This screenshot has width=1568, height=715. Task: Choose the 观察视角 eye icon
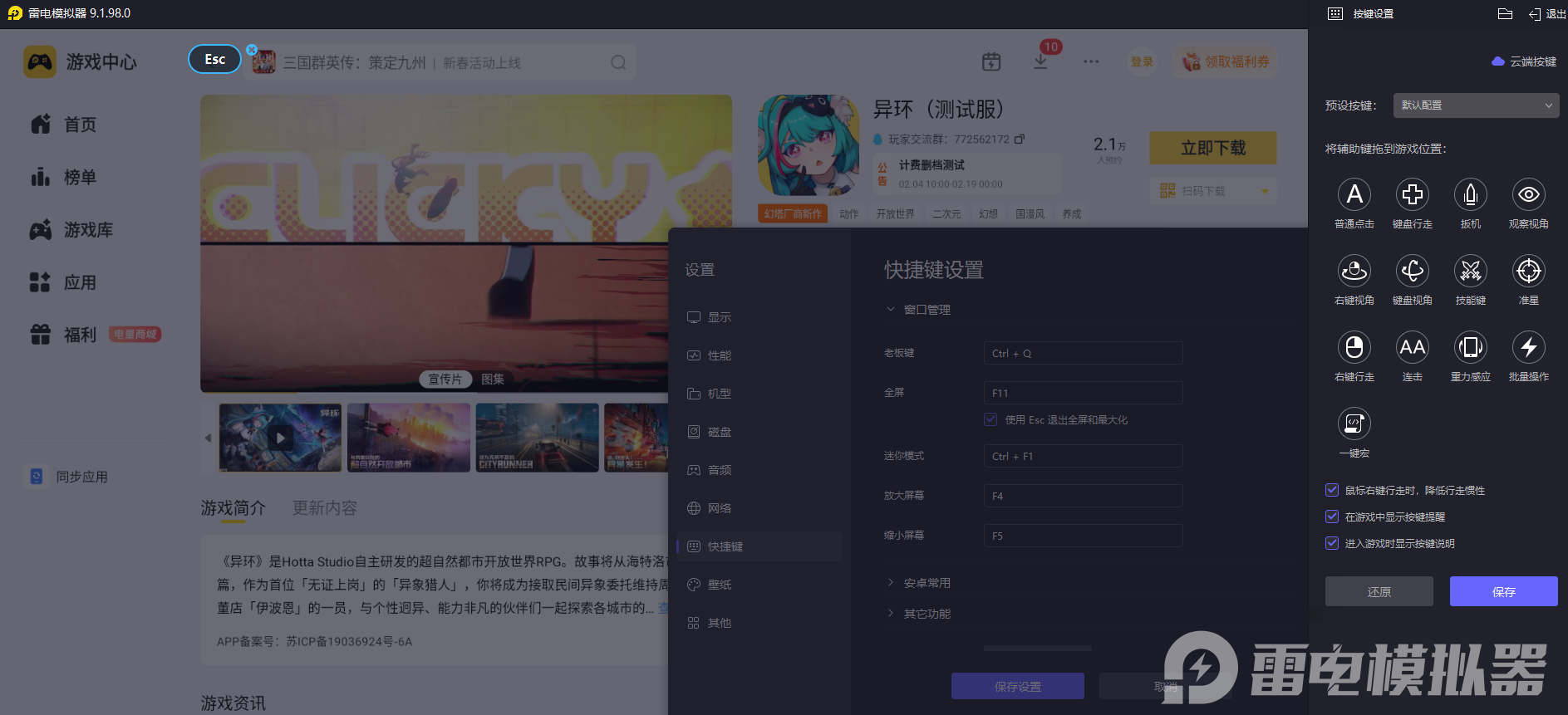tap(1528, 195)
